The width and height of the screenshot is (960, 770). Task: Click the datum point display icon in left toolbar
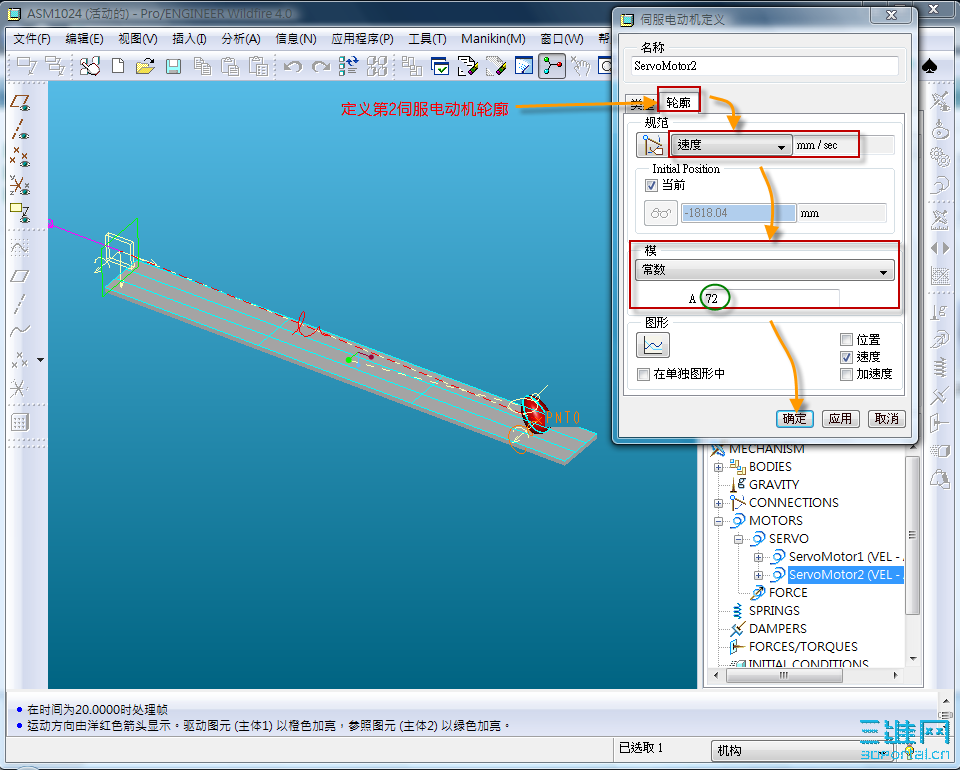click(20, 157)
